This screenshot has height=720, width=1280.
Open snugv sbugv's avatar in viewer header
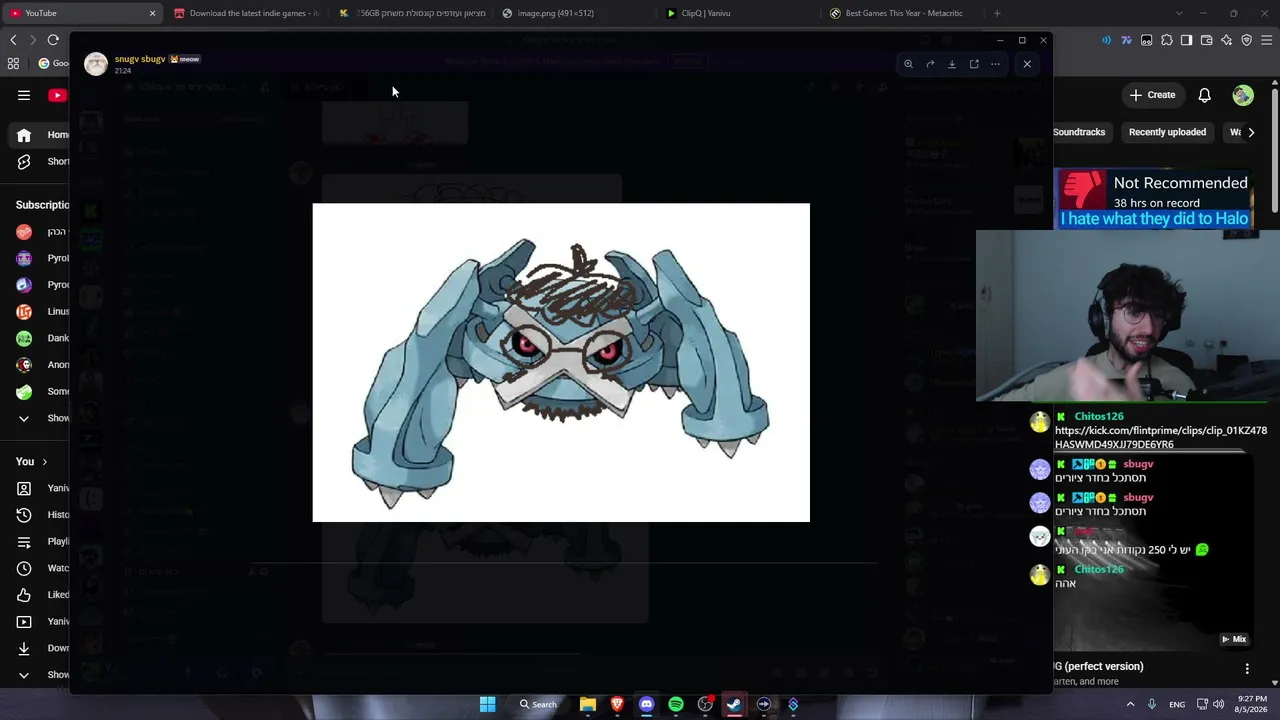(x=96, y=64)
